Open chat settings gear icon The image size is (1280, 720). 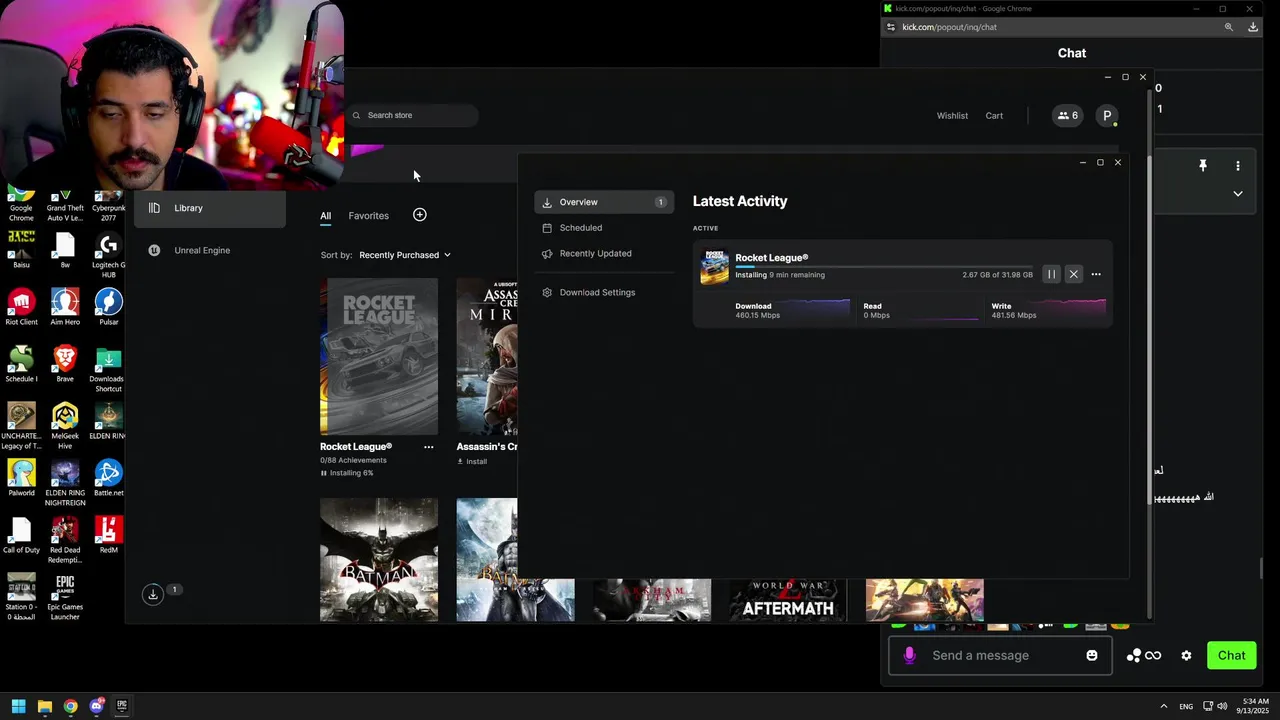[x=1186, y=656]
